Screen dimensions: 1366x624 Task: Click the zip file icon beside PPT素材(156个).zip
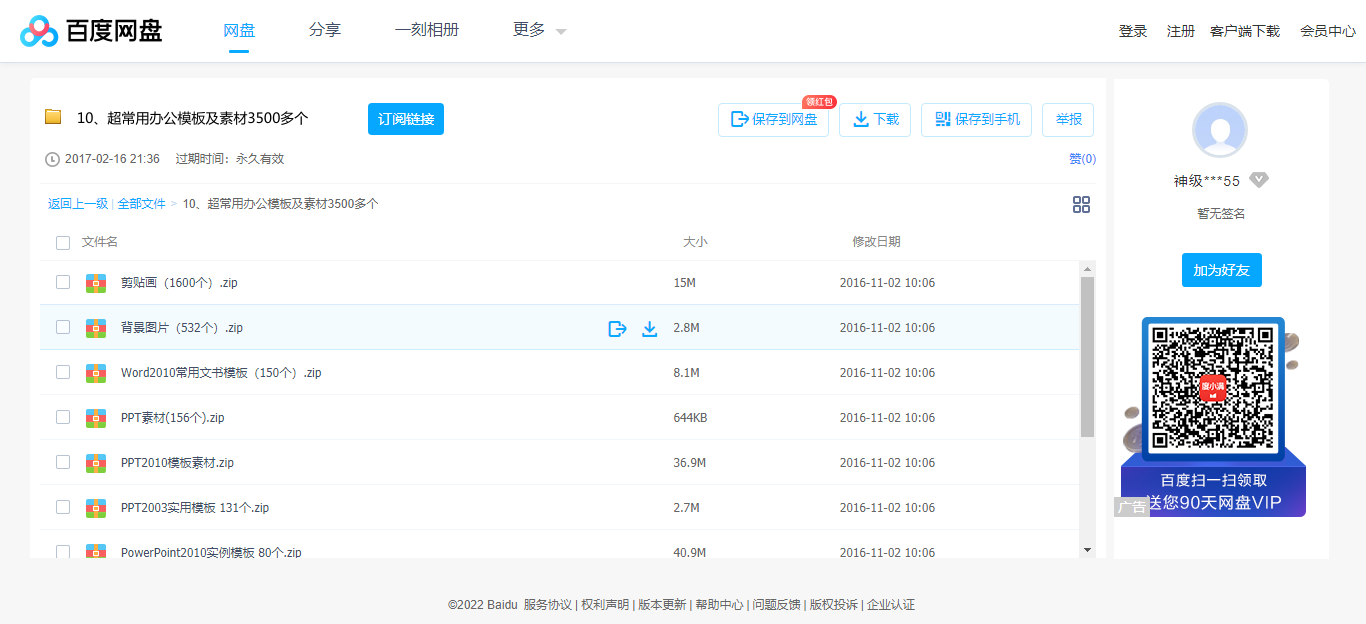(95, 417)
